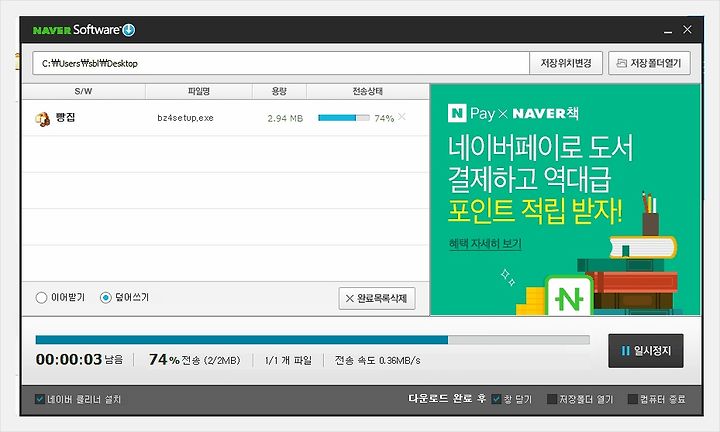Click the 저장위치변경 button

(x=566, y=63)
